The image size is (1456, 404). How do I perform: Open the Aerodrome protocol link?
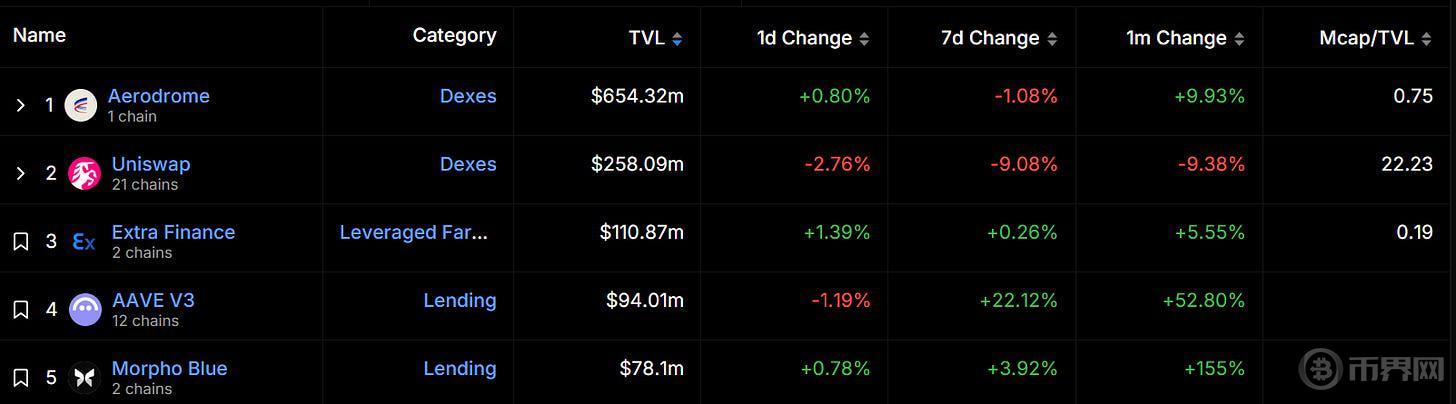pos(159,96)
